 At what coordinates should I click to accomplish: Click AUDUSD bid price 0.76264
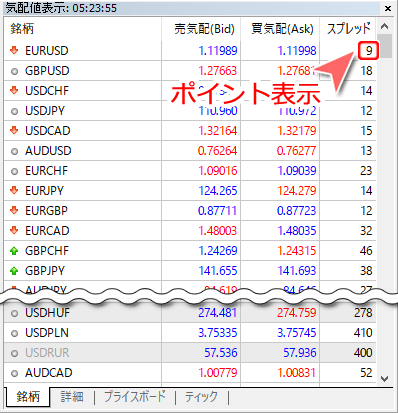click(217, 151)
